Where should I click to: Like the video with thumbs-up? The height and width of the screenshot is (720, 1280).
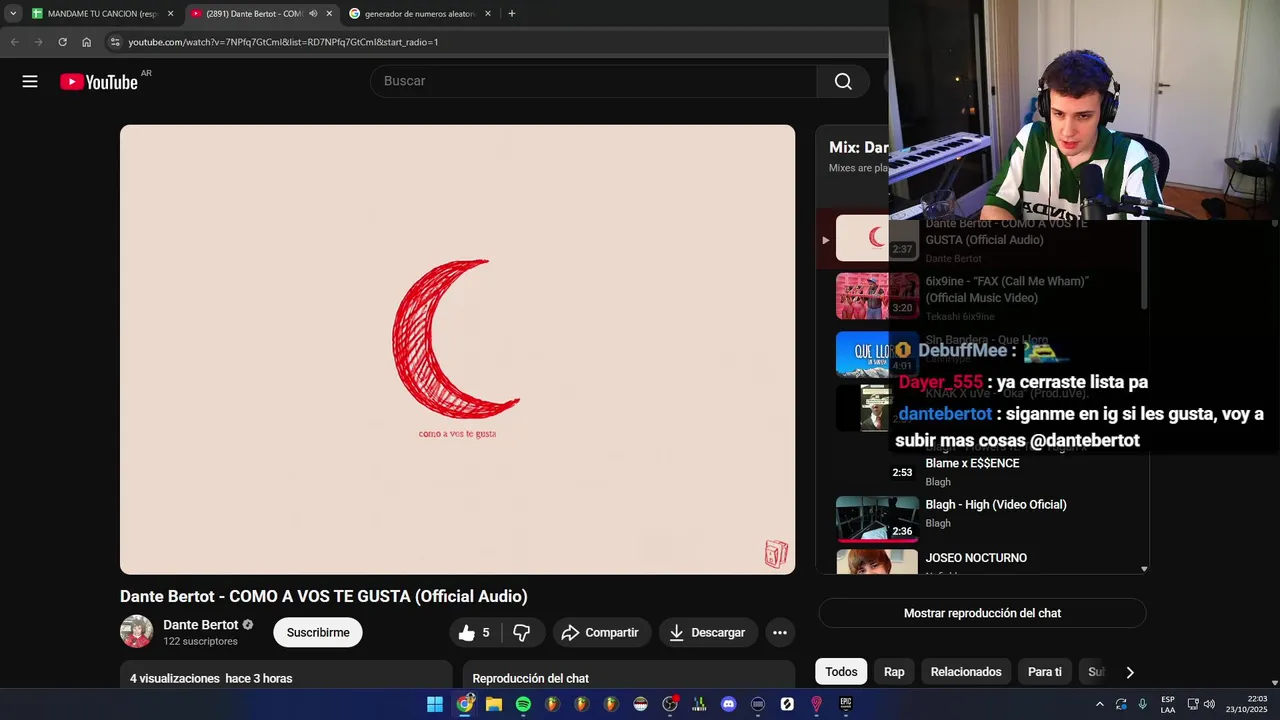[x=474, y=633]
